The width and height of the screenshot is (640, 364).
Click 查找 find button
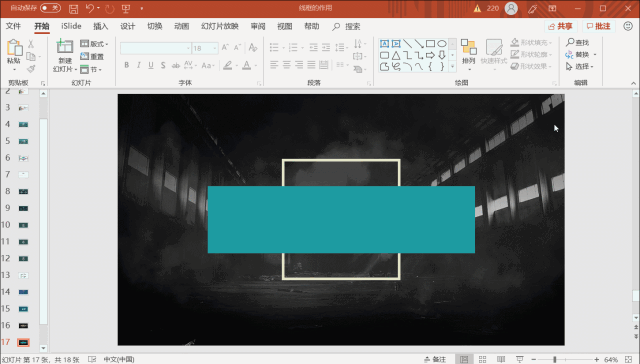tap(577, 42)
